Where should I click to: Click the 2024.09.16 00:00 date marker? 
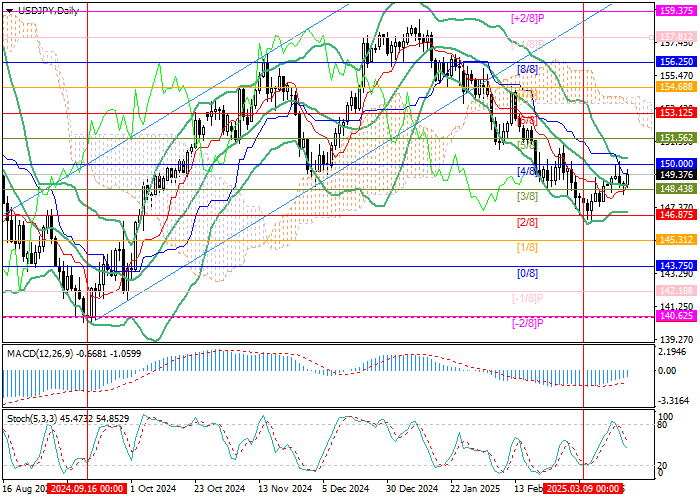[87, 491]
